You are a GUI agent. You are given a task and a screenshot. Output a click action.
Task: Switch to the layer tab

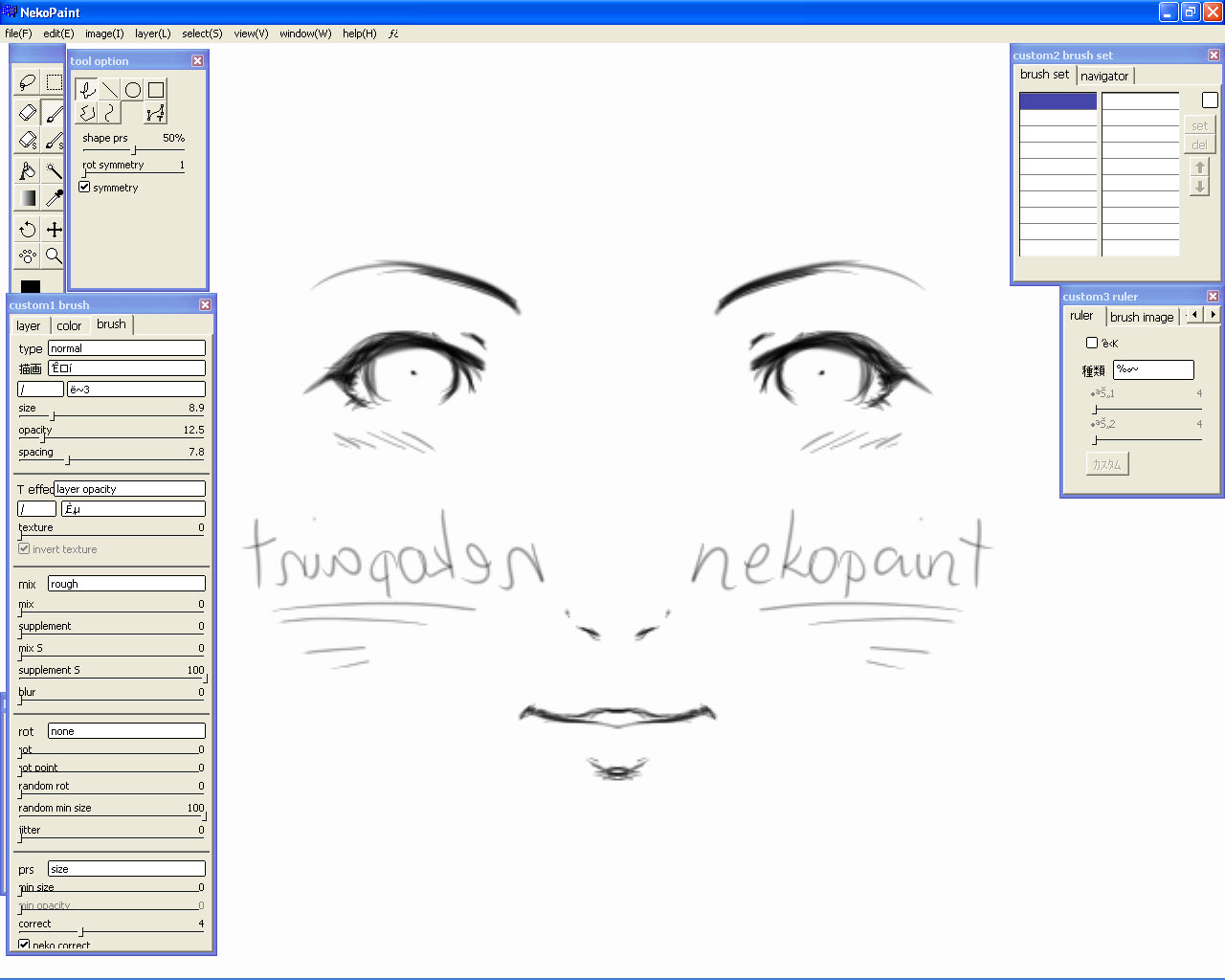click(x=29, y=325)
